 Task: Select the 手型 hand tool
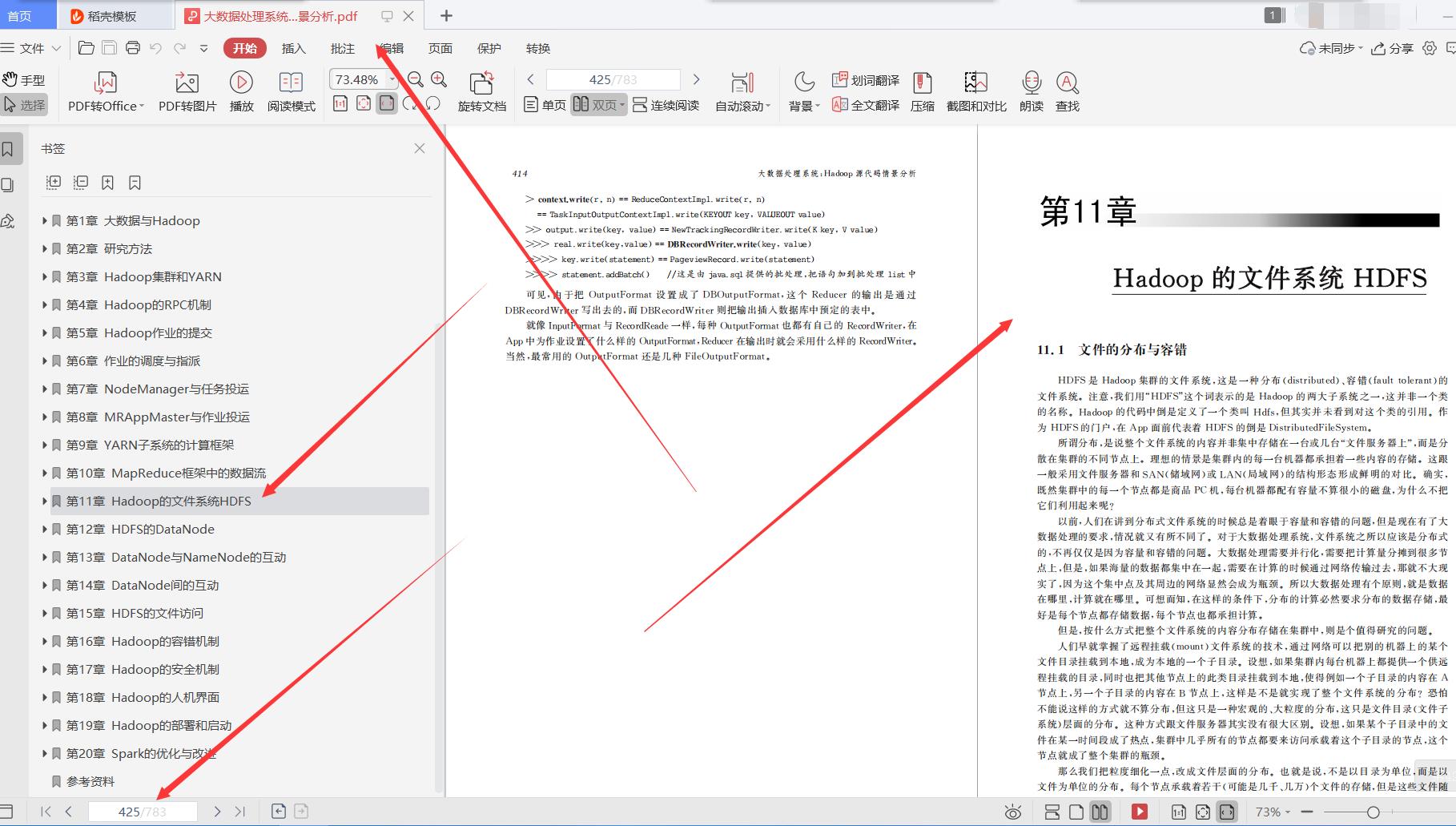pyautogui.click(x=24, y=79)
